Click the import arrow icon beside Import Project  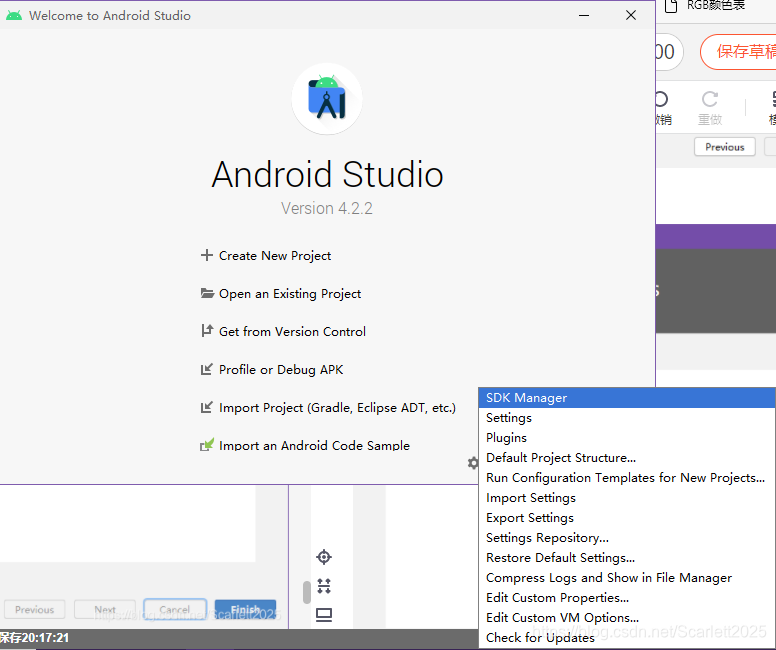point(206,407)
